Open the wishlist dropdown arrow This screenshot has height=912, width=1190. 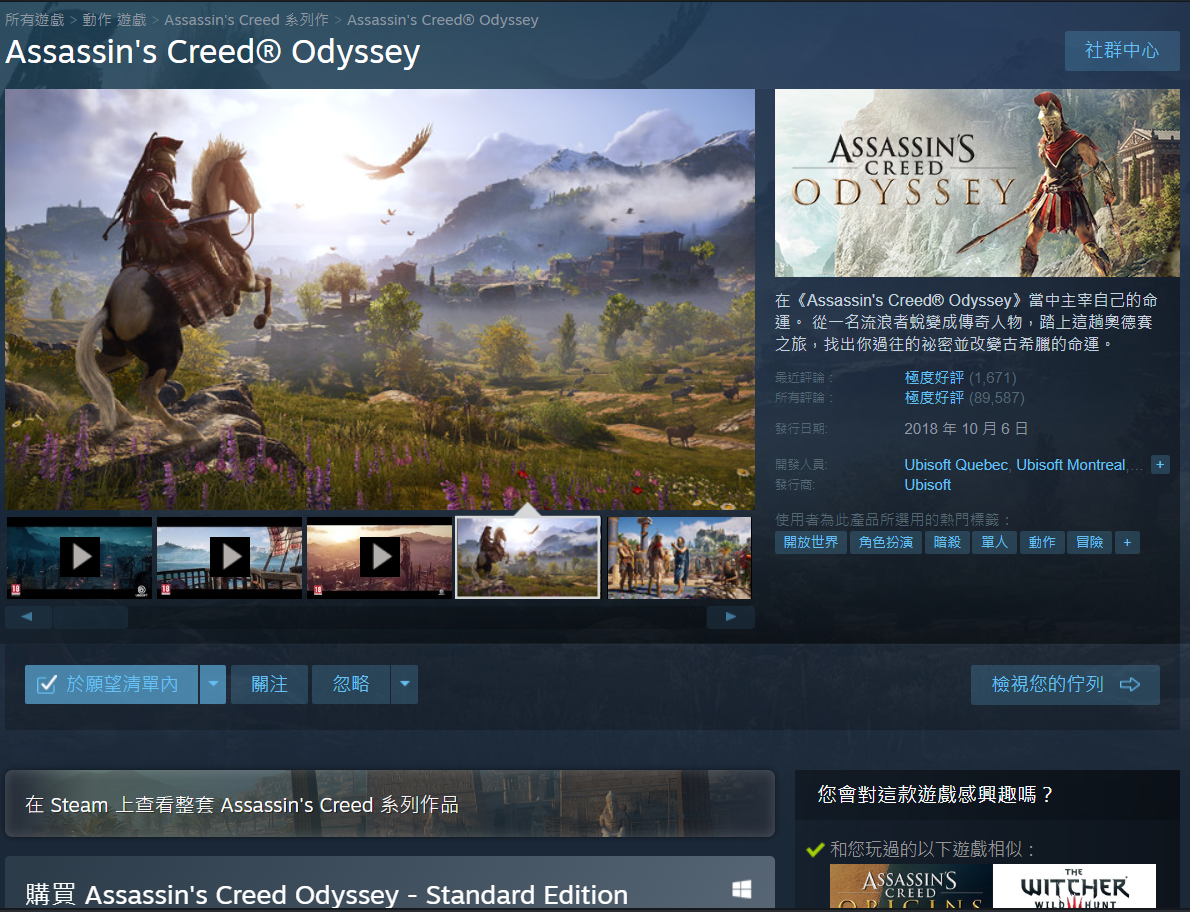point(213,684)
